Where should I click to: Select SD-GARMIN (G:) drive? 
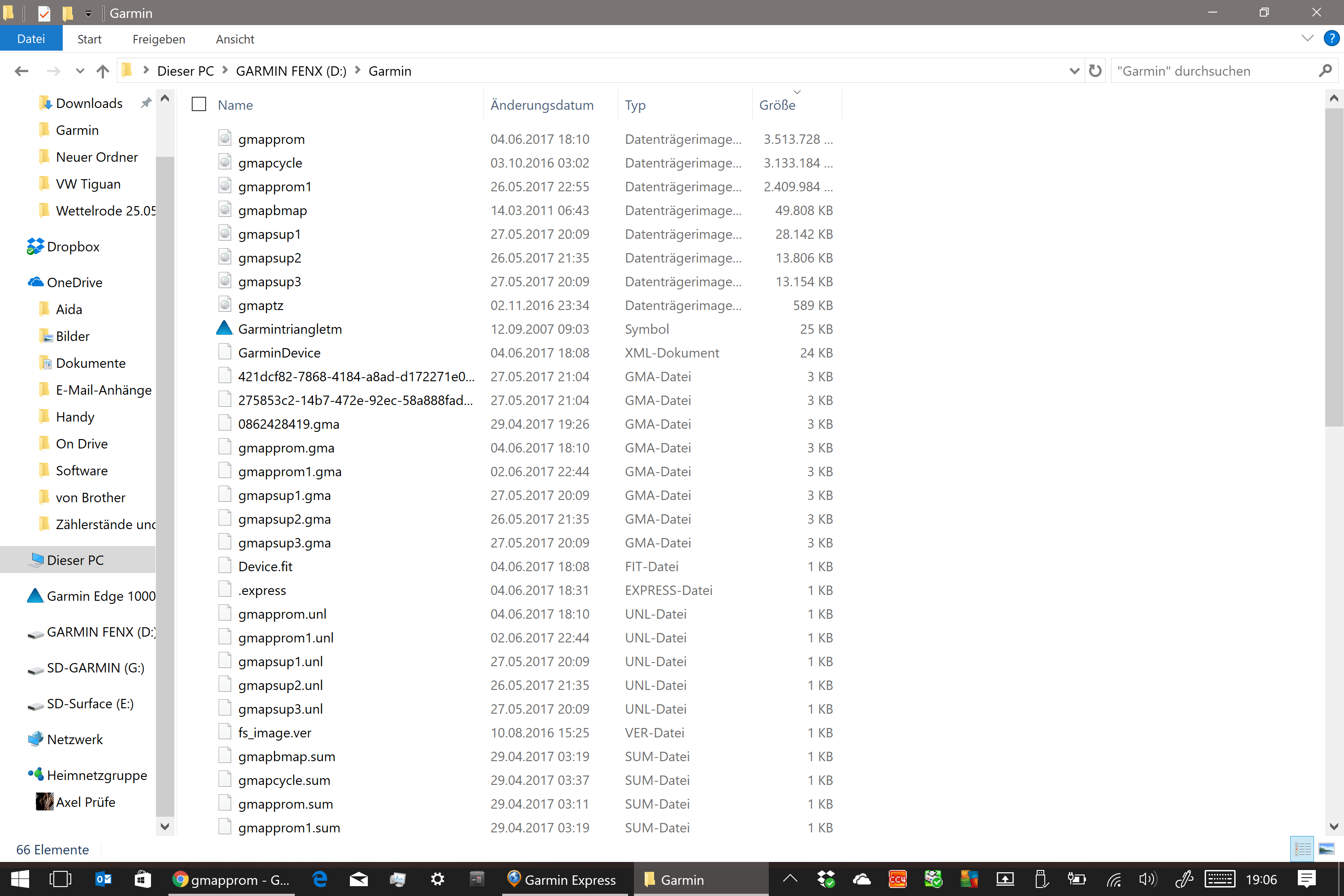pyautogui.click(x=86, y=668)
